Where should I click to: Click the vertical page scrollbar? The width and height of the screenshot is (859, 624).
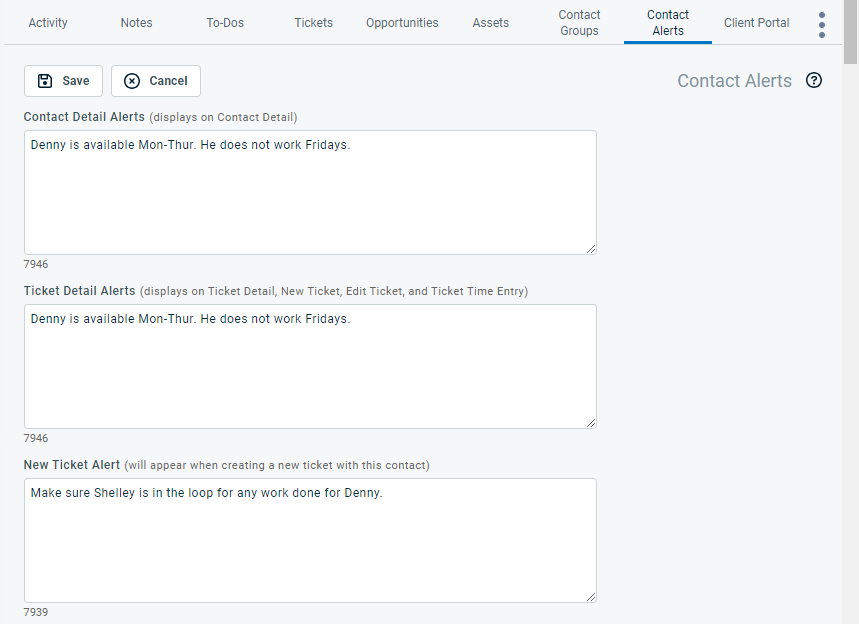pos(850,300)
